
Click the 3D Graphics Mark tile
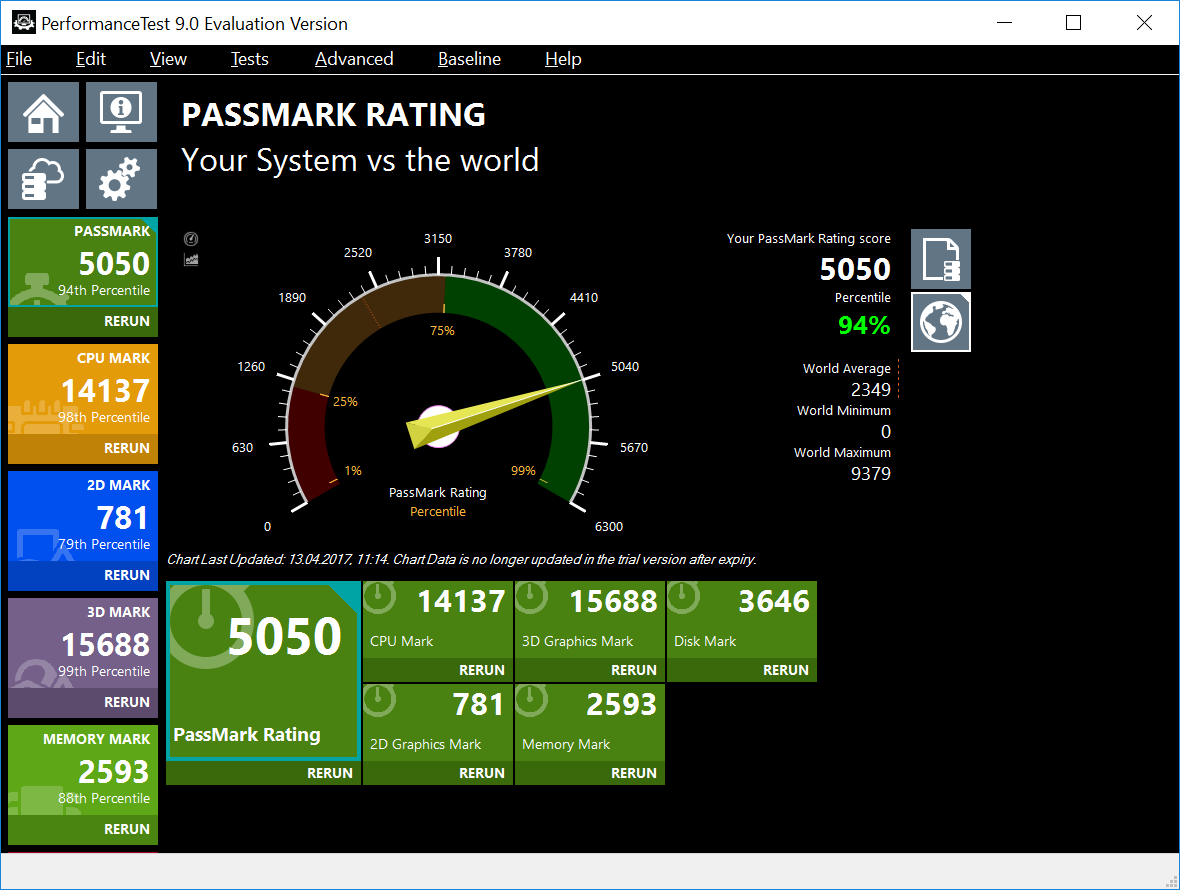[x=589, y=620]
